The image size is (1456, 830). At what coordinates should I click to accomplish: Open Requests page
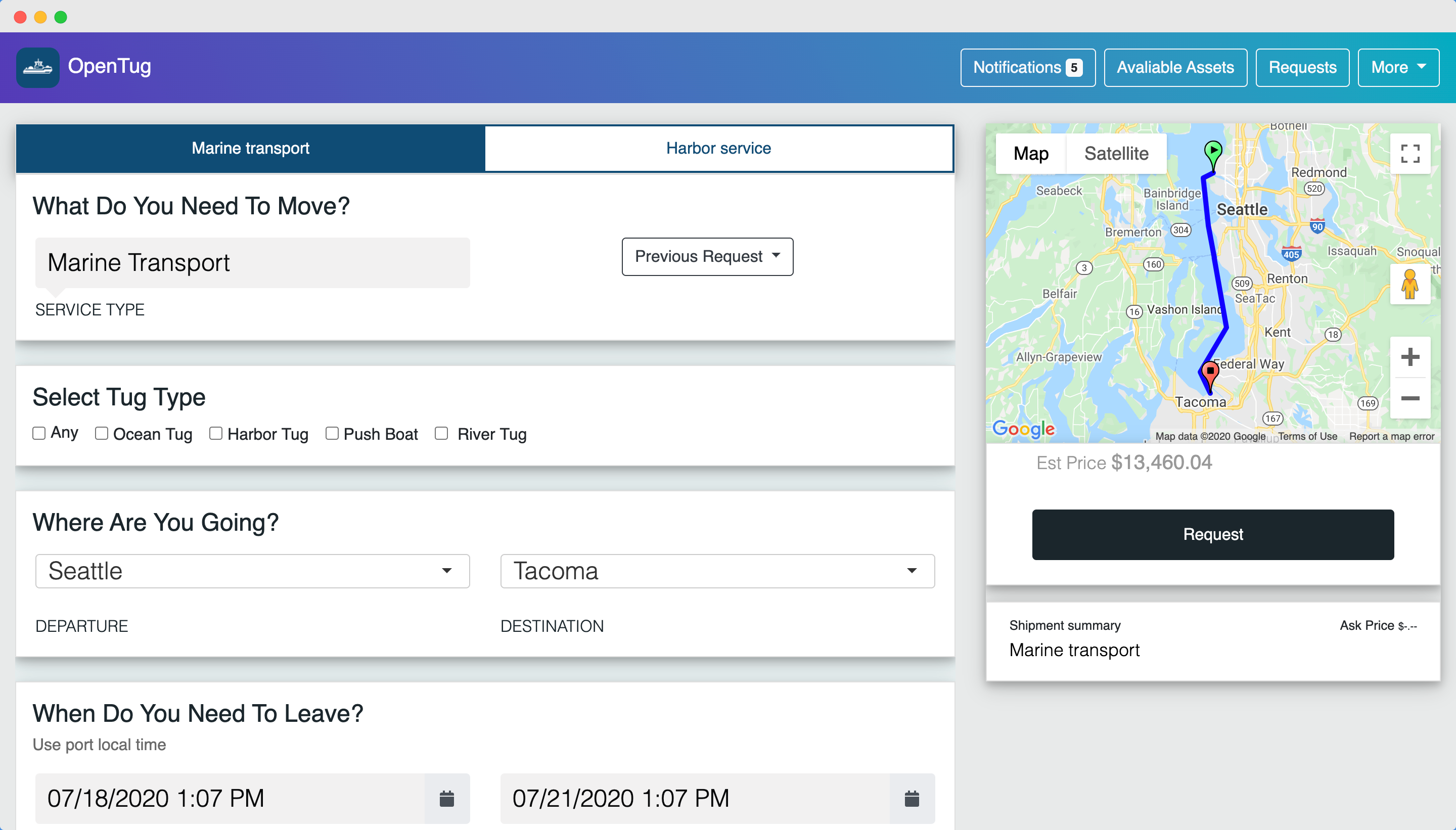(1303, 68)
